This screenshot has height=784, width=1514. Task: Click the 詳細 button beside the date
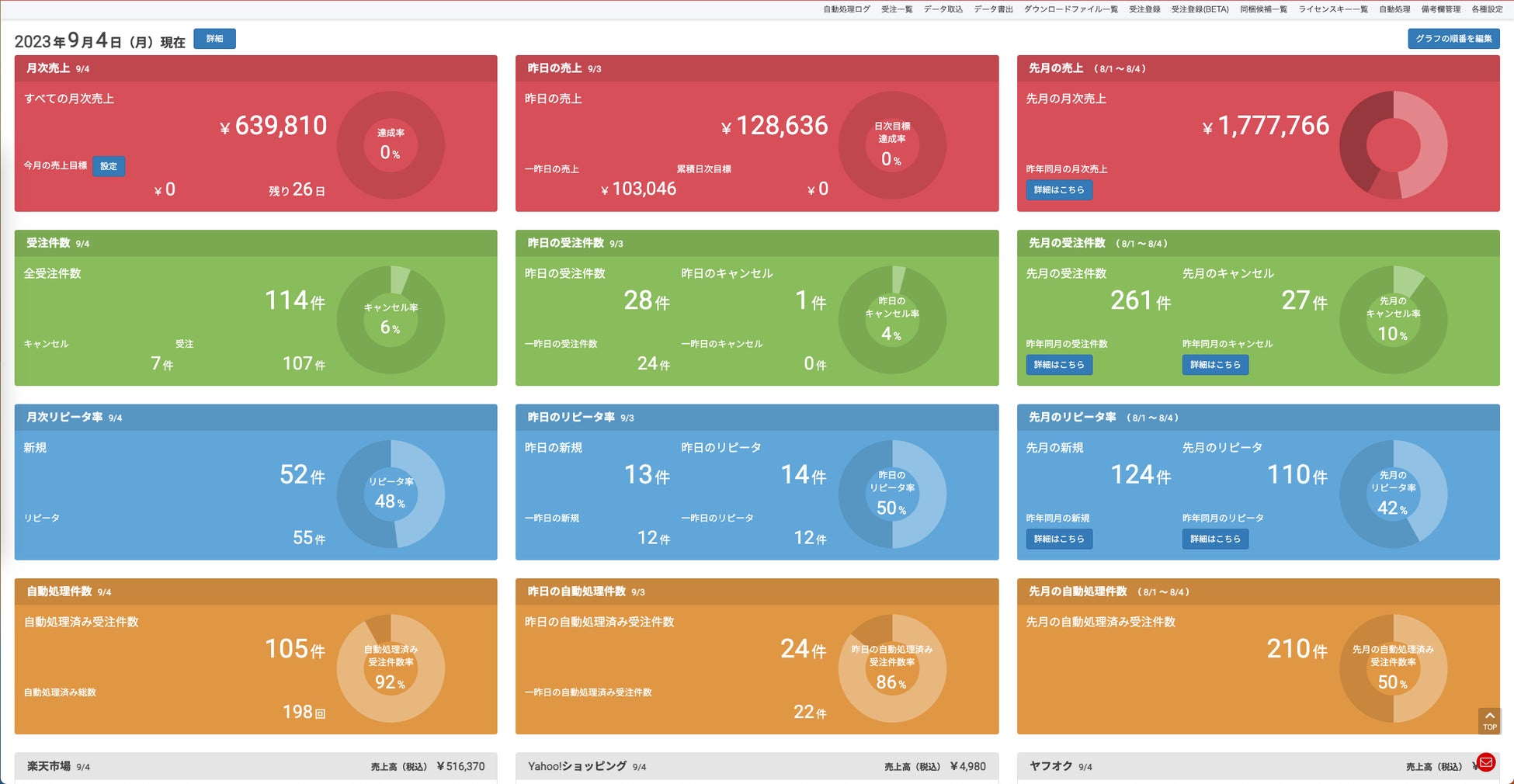coord(214,39)
